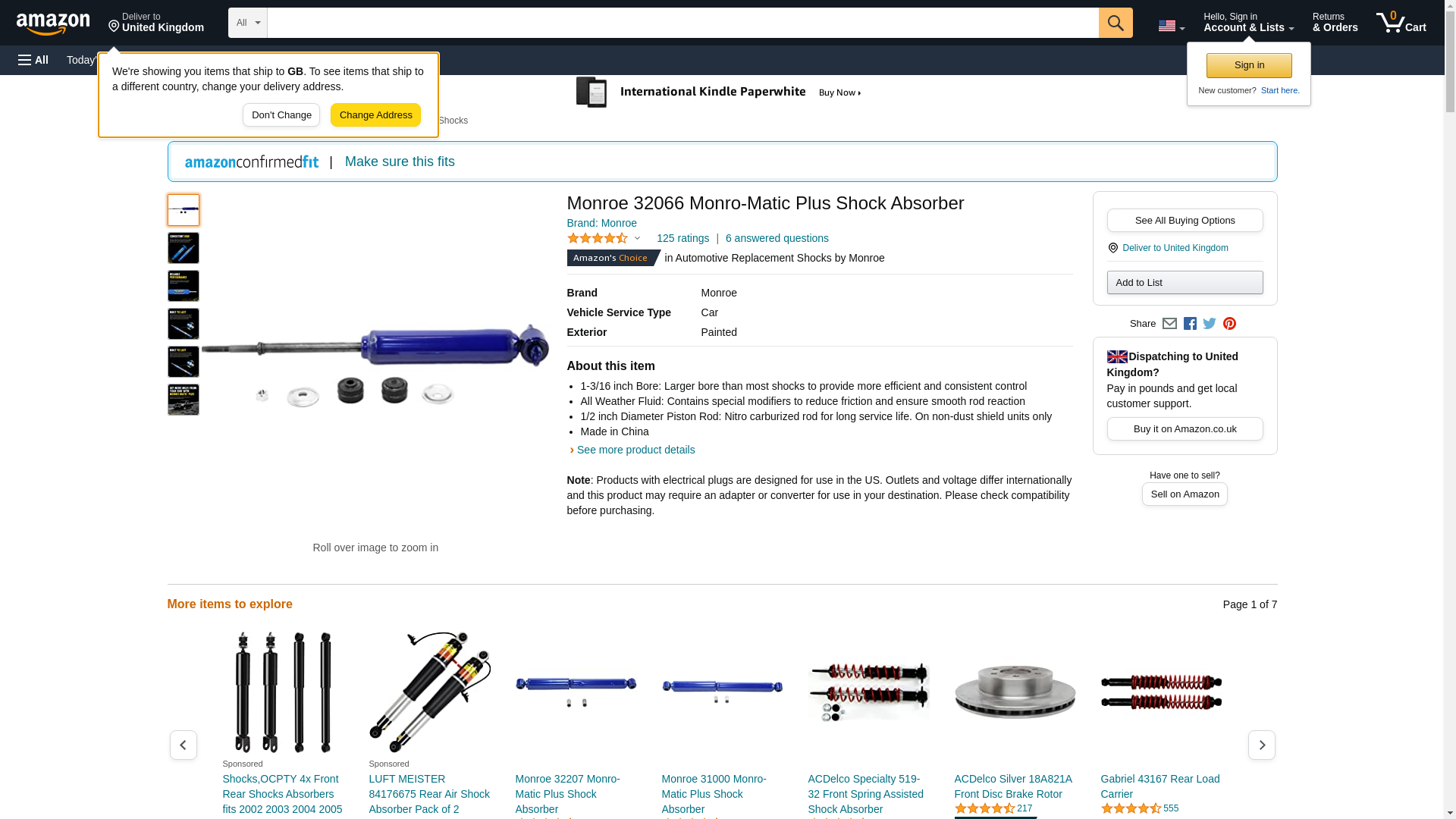The image size is (1456, 819).
Task: Share via Facebook icon
Action: pos(1190,324)
